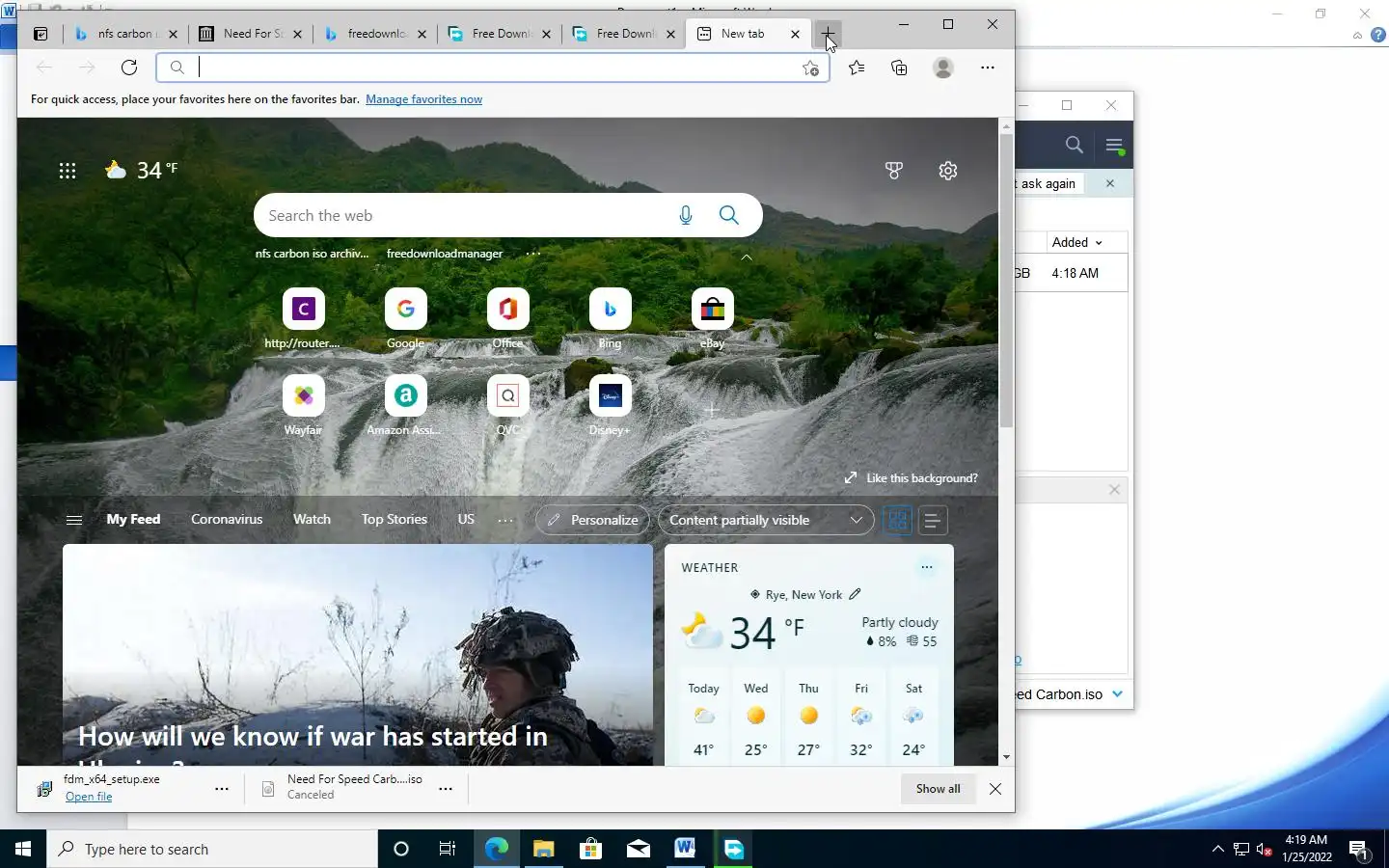The width and height of the screenshot is (1389, 868).
Task: Switch to the nfs carbon tab
Action: pos(125,34)
